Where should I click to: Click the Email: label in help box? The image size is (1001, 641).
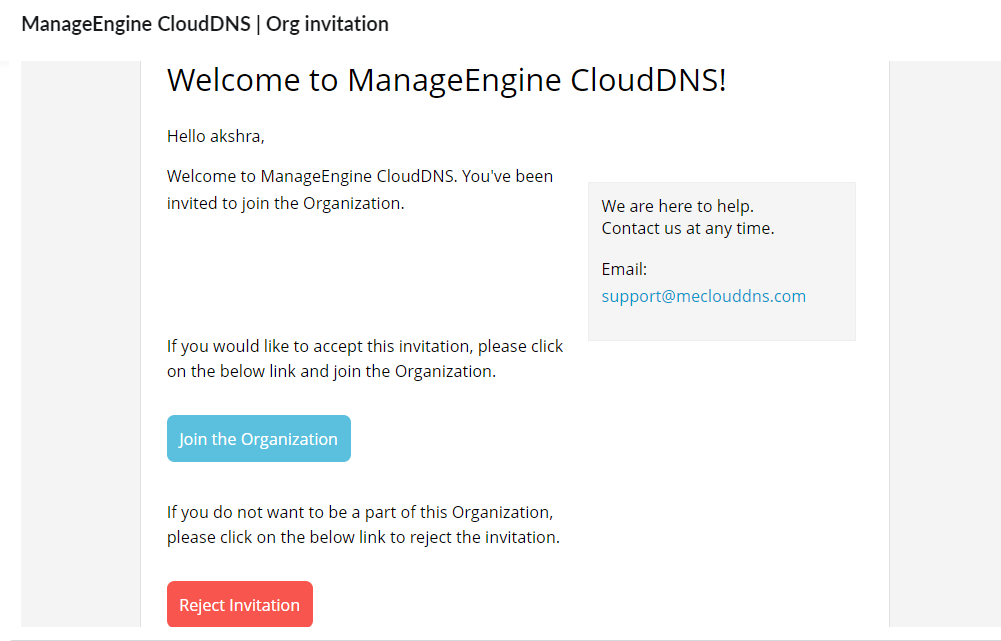pyautogui.click(x=624, y=269)
